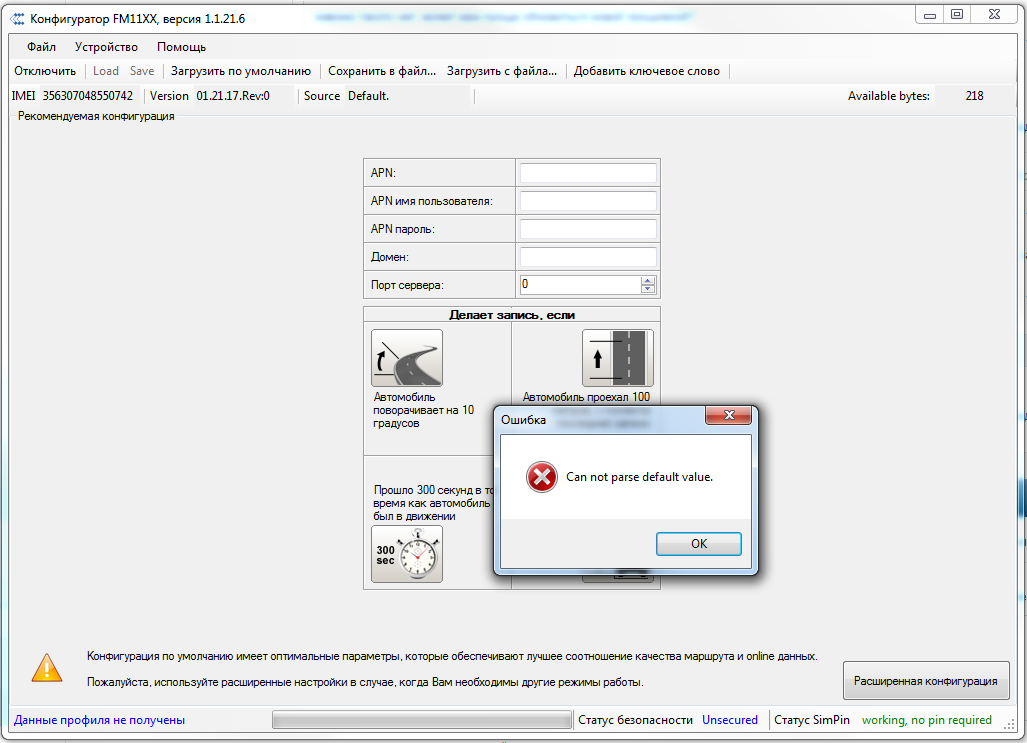Click Загрузить по умолчанию toolbar button
The width and height of the screenshot is (1027, 743).
click(240, 71)
